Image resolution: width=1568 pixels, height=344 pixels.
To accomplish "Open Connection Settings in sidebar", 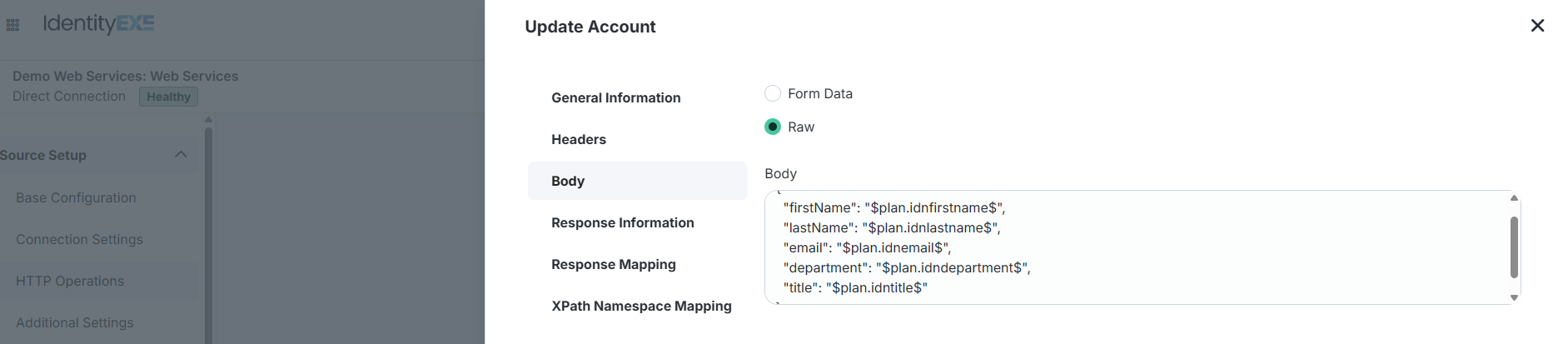I will pyautogui.click(x=79, y=239).
